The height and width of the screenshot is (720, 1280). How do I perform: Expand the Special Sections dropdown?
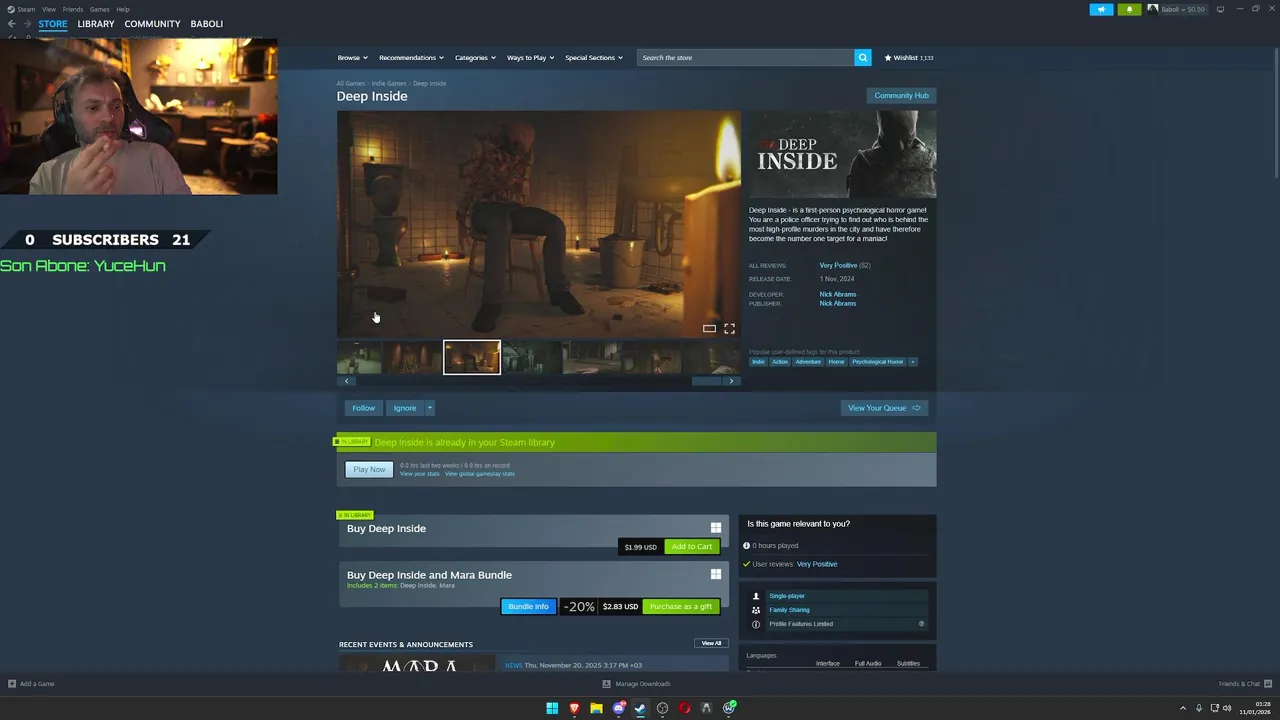tap(594, 57)
